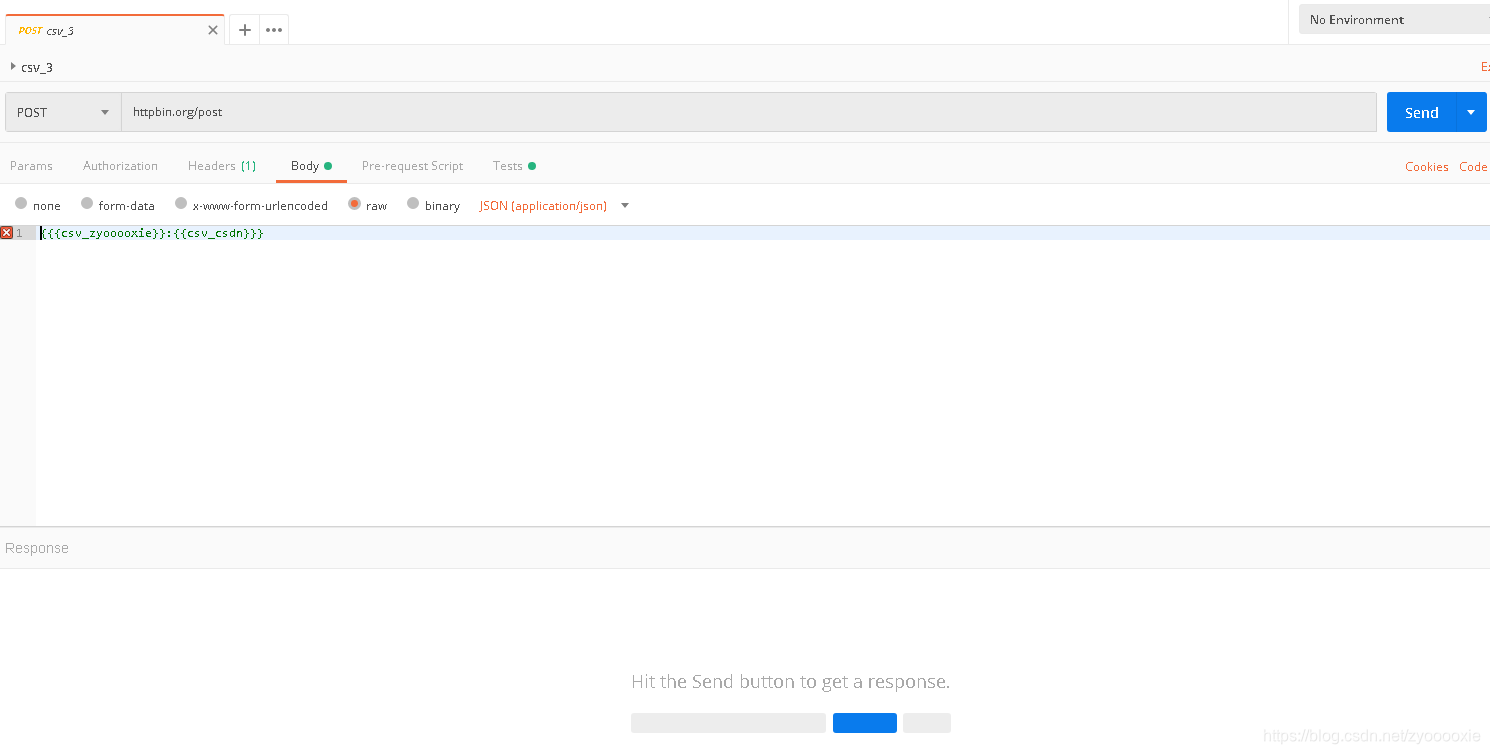Viewport: 1490px width, 754px height.
Task: Open the No Environment selector
Action: 1394,19
